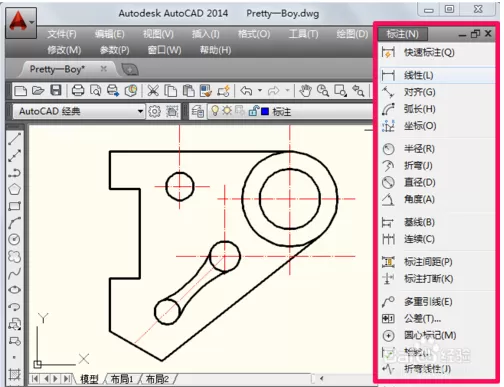Activate the Zoom Window tool

pyautogui.click(x=340, y=91)
